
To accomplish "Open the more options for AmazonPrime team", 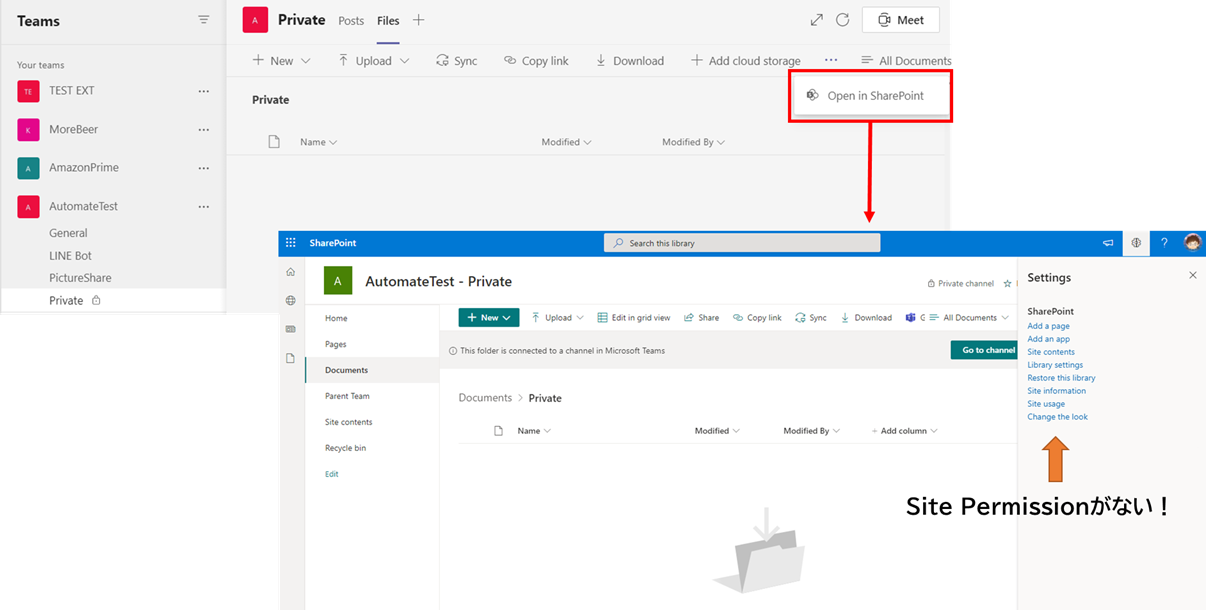I will pyautogui.click(x=204, y=168).
